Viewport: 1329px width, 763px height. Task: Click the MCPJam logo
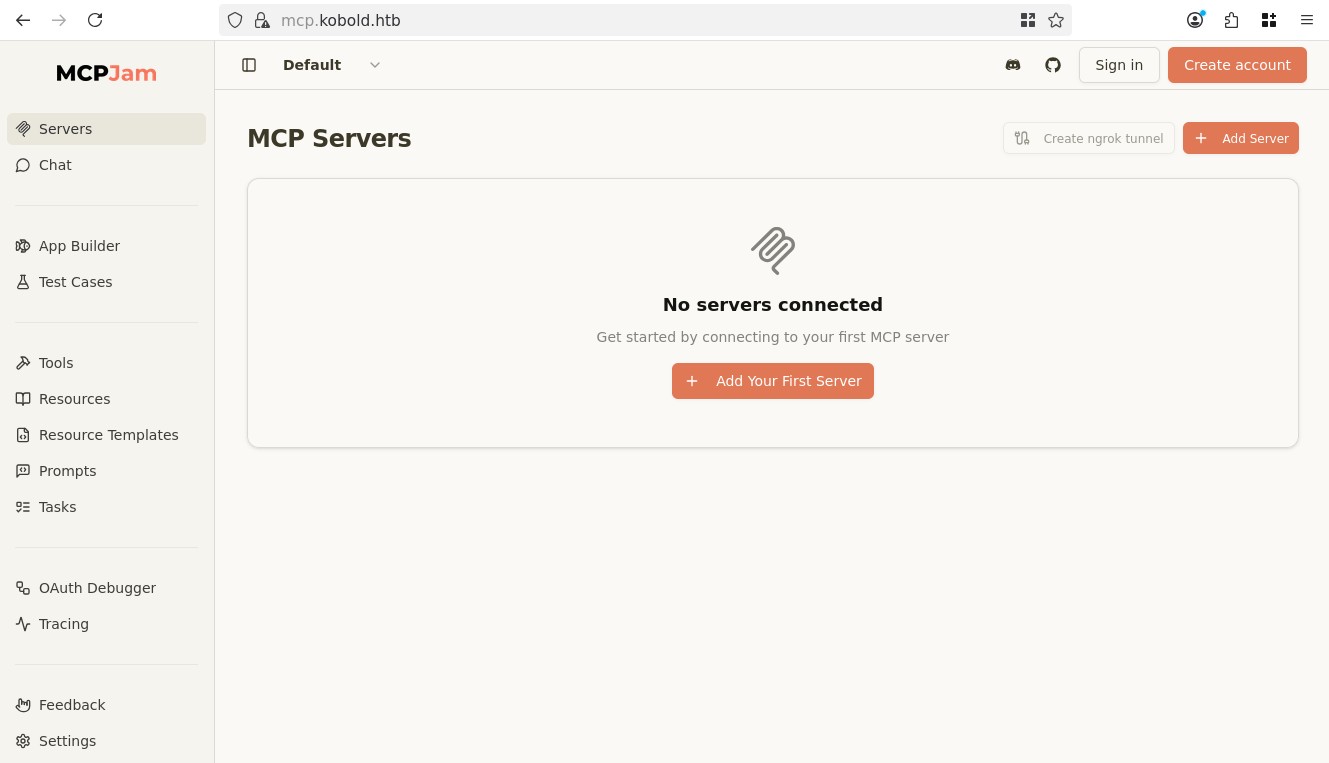point(107,73)
